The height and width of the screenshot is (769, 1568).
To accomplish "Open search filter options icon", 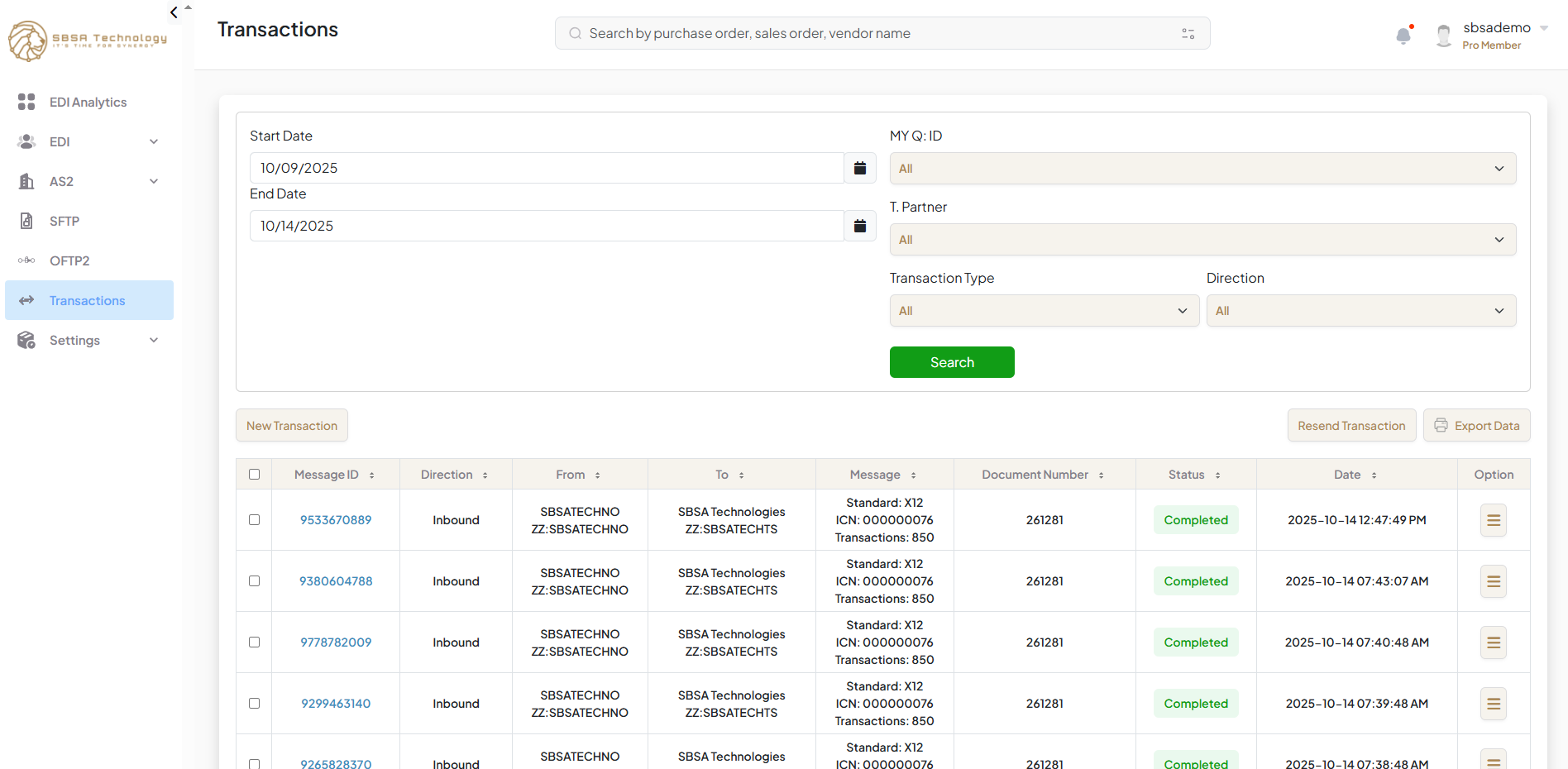I will click(x=1188, y=33).
